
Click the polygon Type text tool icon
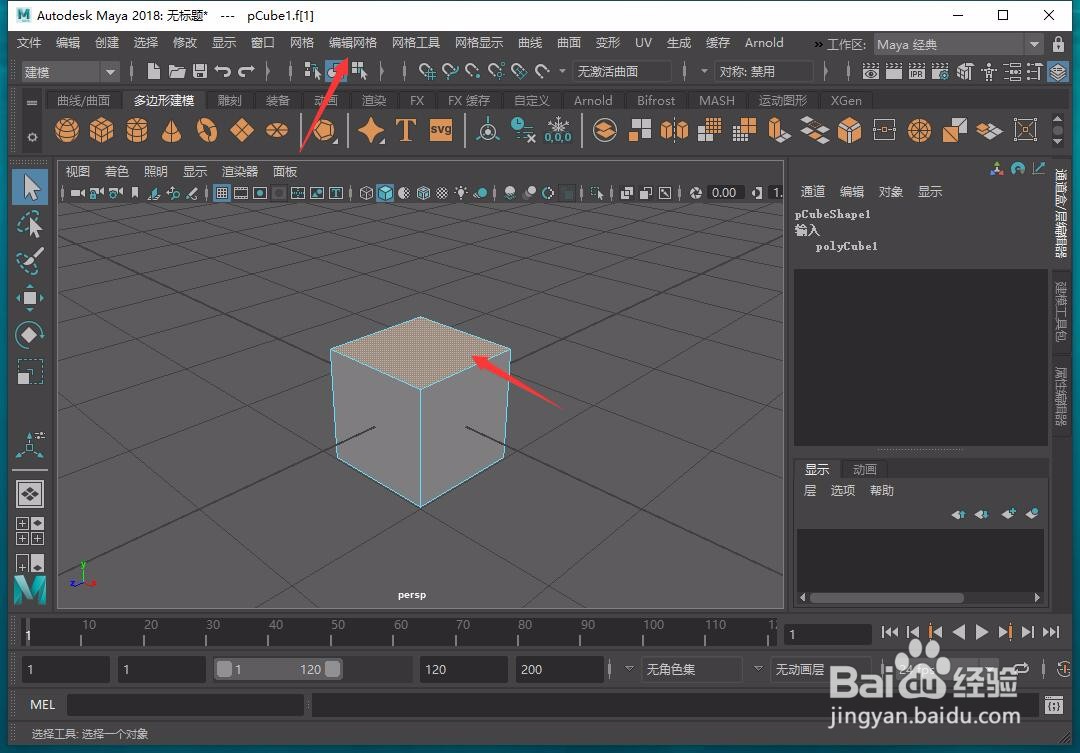pyautogui.click(x=406, y=130)
